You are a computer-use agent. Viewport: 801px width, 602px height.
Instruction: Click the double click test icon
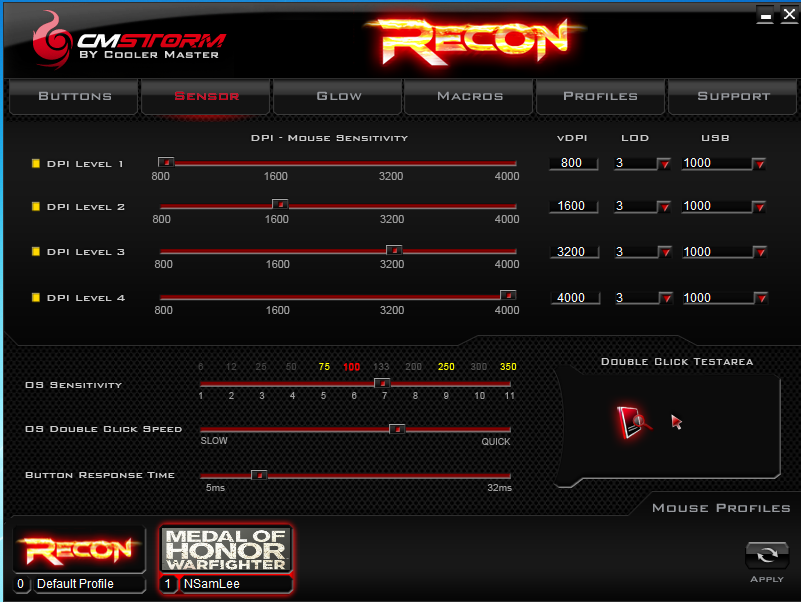click(633, 422)
